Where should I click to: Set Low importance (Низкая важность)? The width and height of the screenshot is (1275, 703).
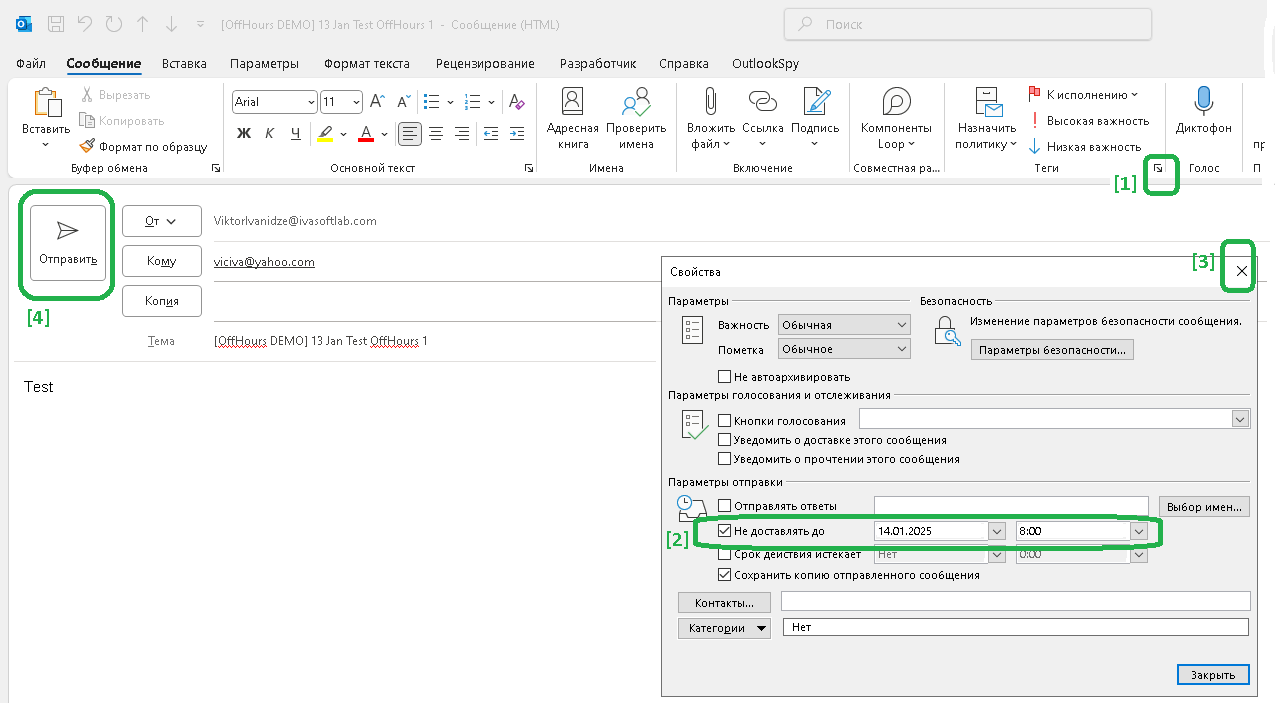pyautogui.click(x=1084, y=147)
